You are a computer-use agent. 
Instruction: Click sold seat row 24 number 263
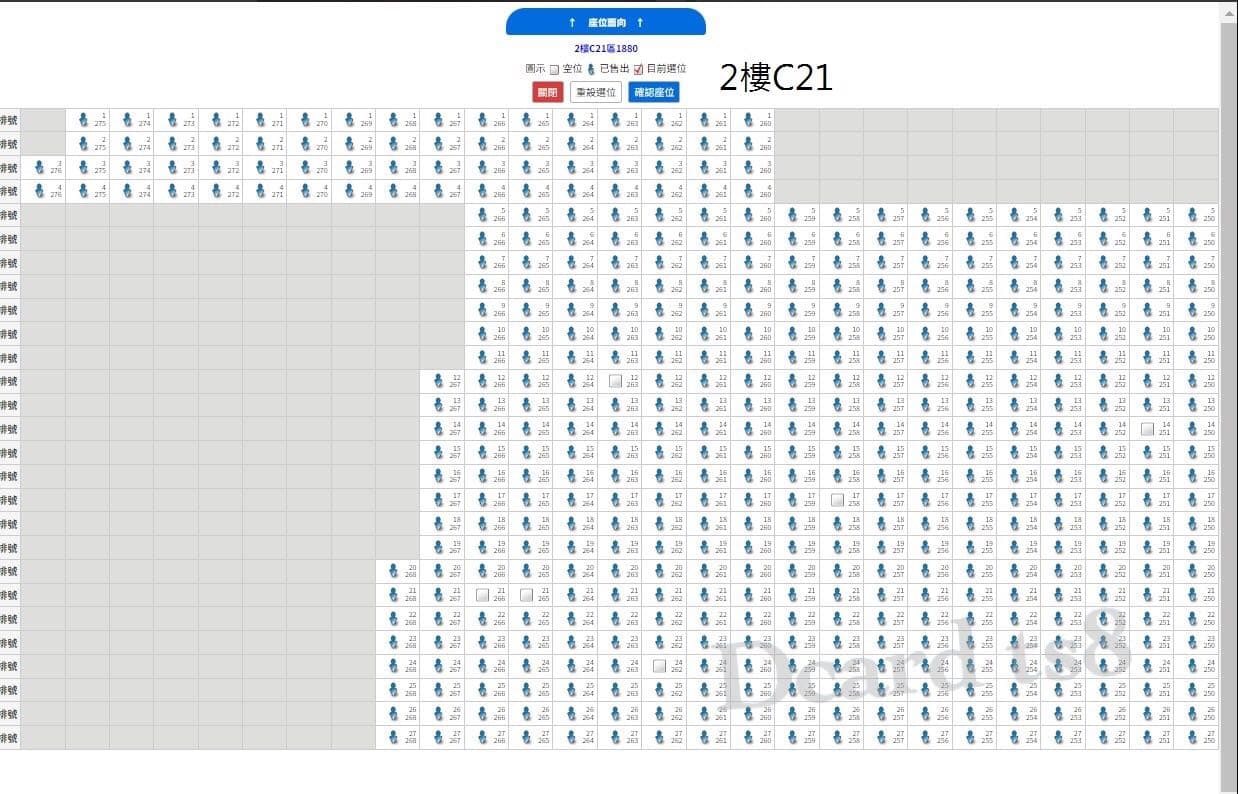tap(616, 666)
